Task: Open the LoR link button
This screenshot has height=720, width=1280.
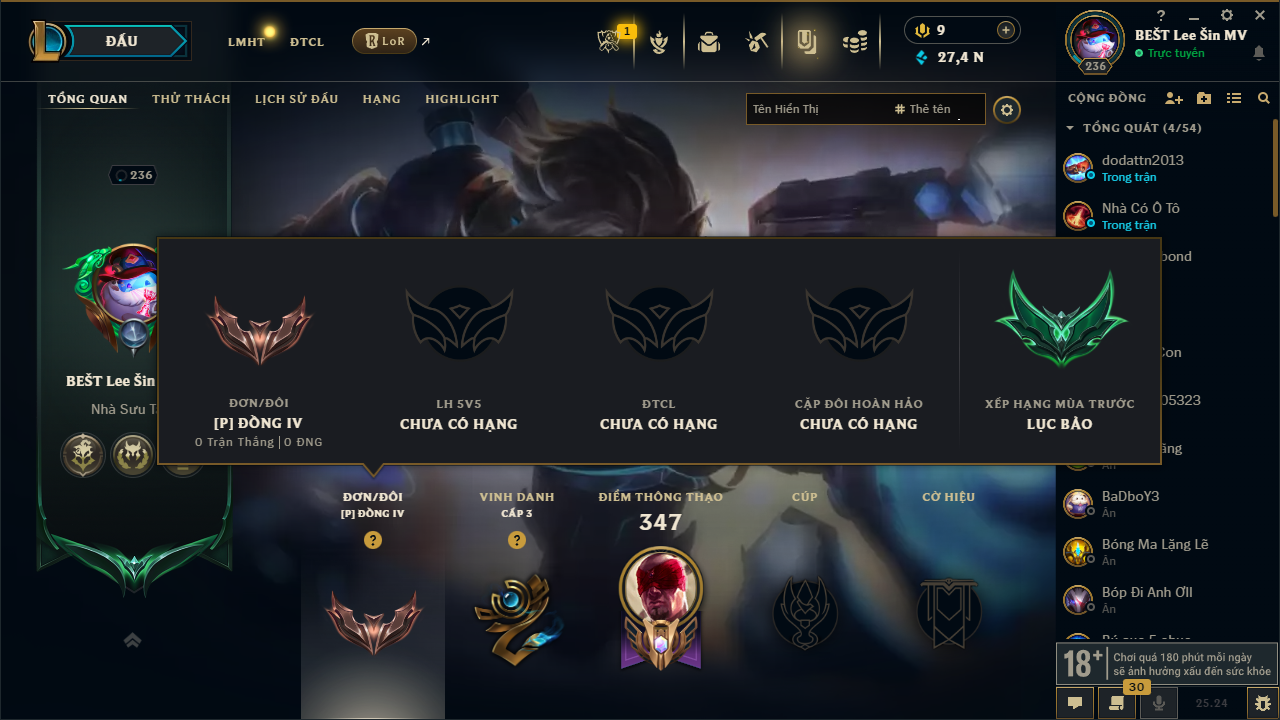Action: point(384,41)
